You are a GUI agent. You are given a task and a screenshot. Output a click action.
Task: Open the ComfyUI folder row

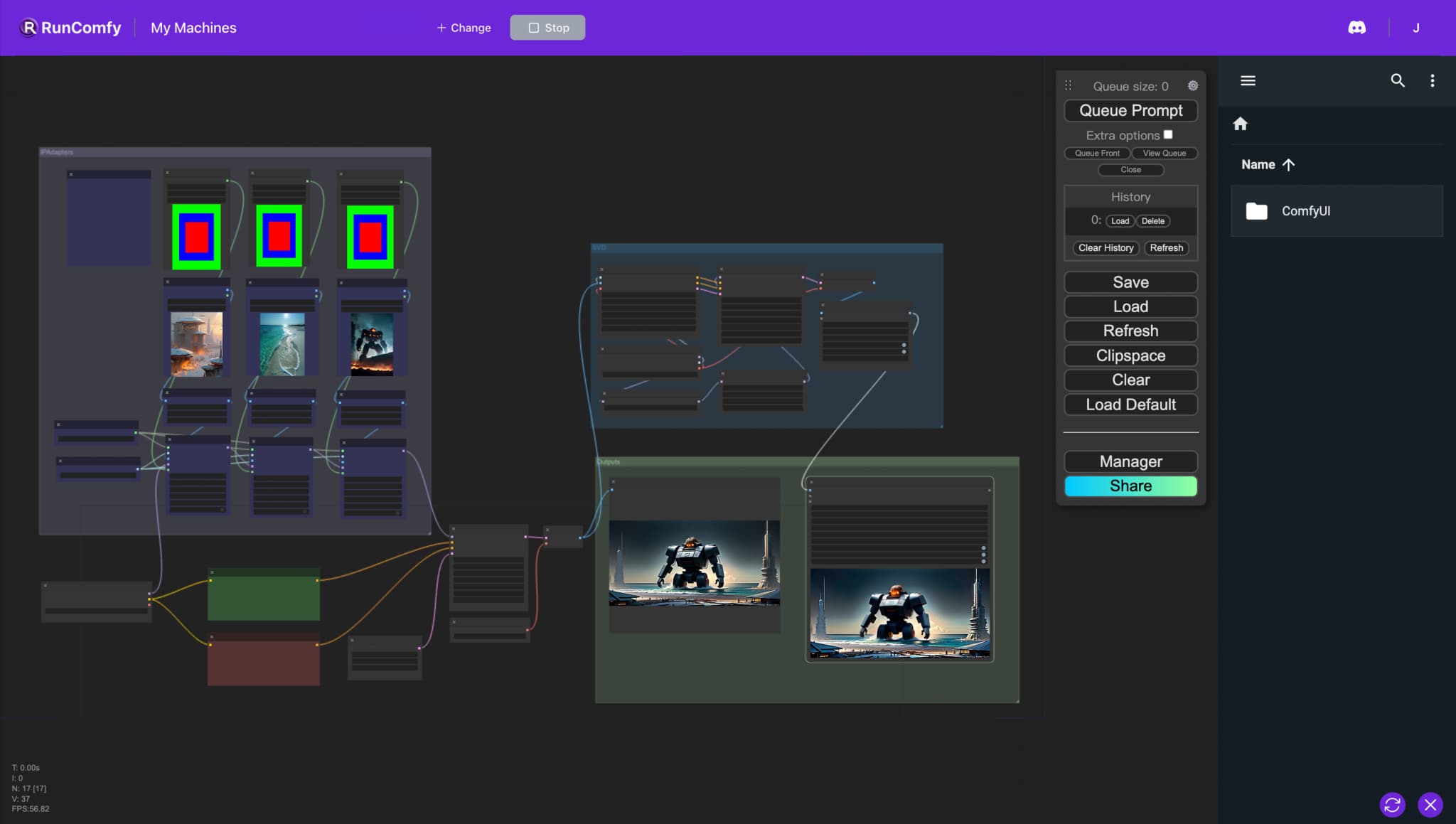coord(1337,211)
